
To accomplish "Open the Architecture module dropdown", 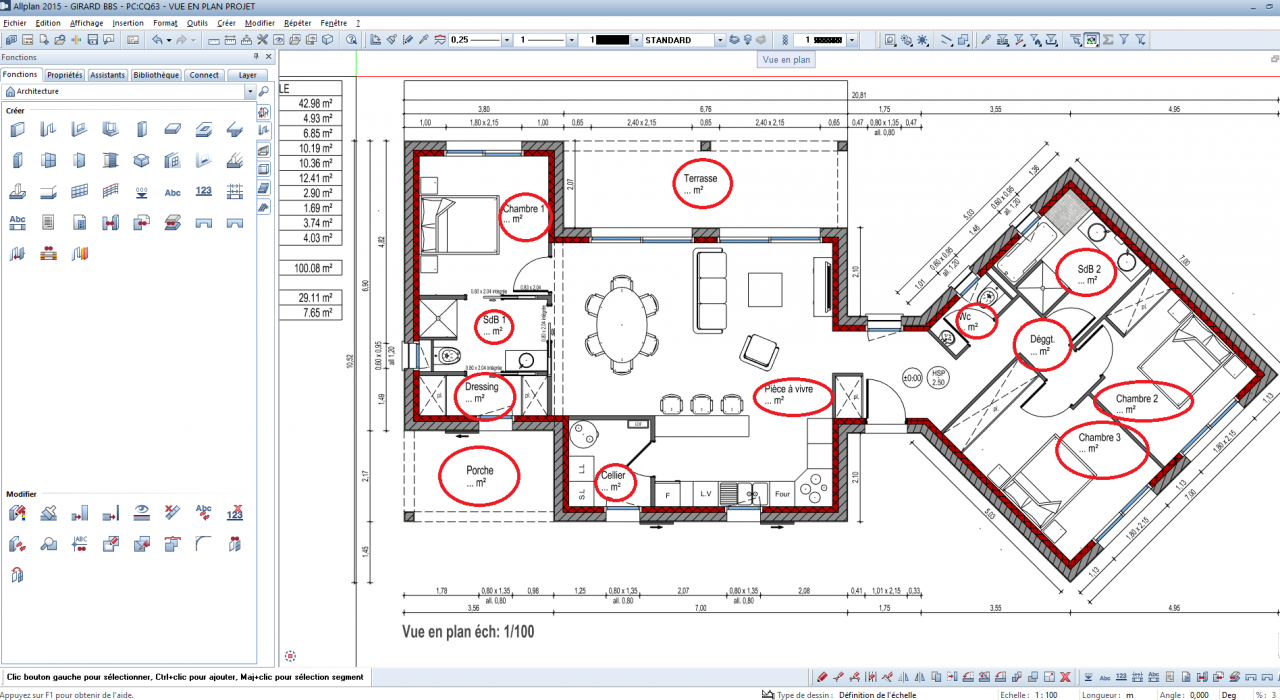I will click(x=248, y=91).
